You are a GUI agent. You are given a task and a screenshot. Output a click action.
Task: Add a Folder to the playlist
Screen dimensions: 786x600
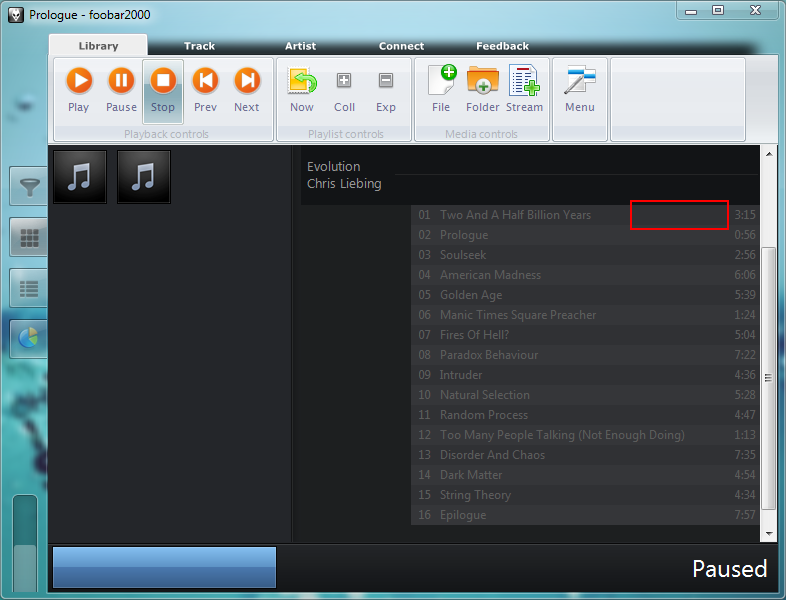click(x=482, y=90)
